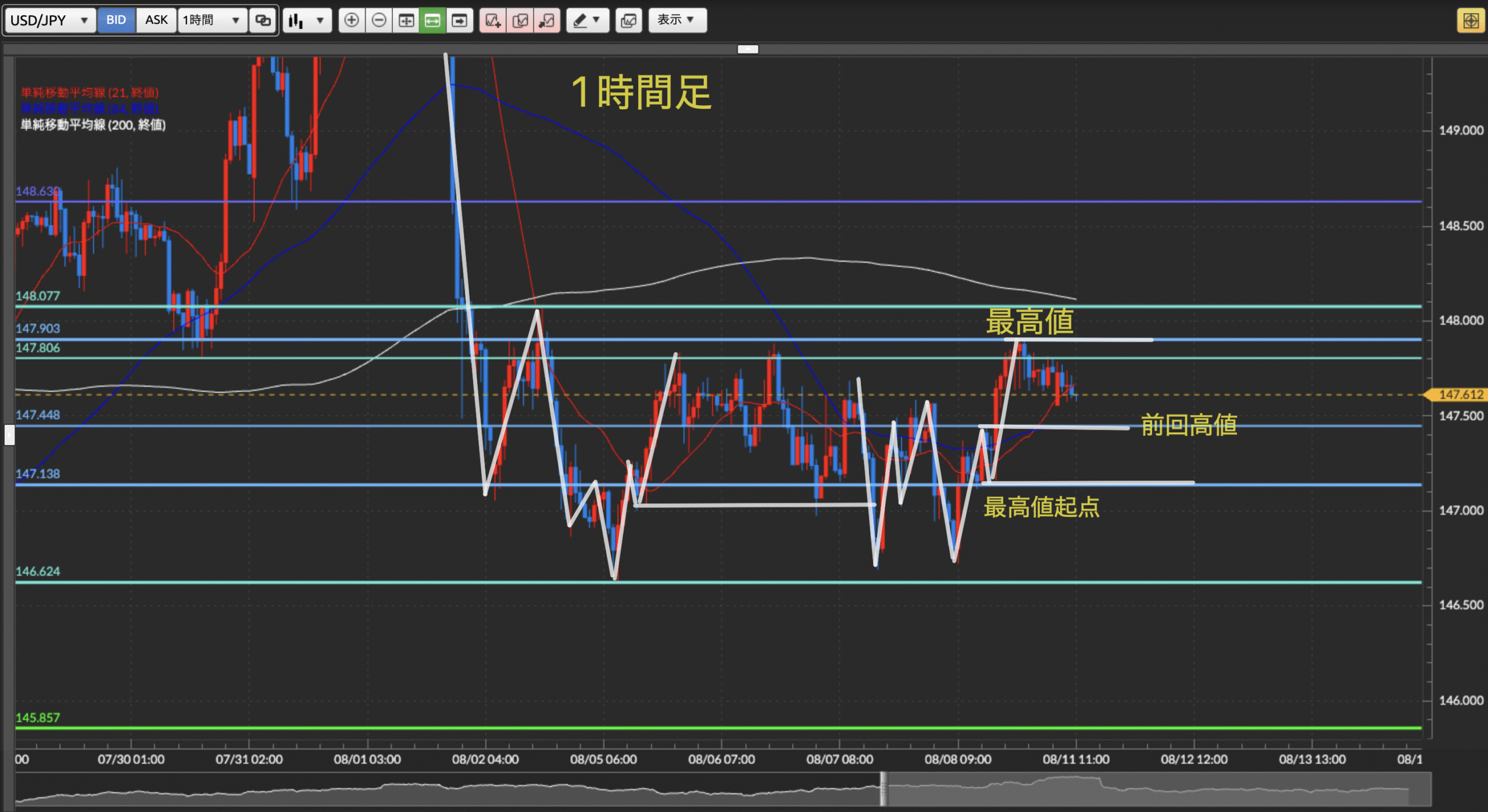Click the chart link/sync icon
1488x812 pixels.
[263, 20]
